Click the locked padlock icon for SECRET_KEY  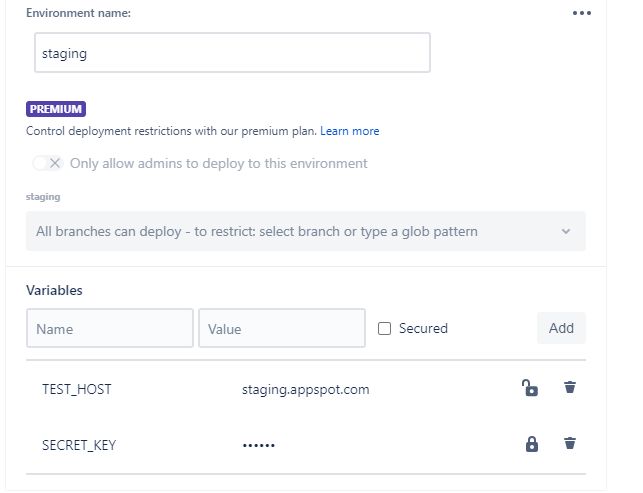[531, 444]
